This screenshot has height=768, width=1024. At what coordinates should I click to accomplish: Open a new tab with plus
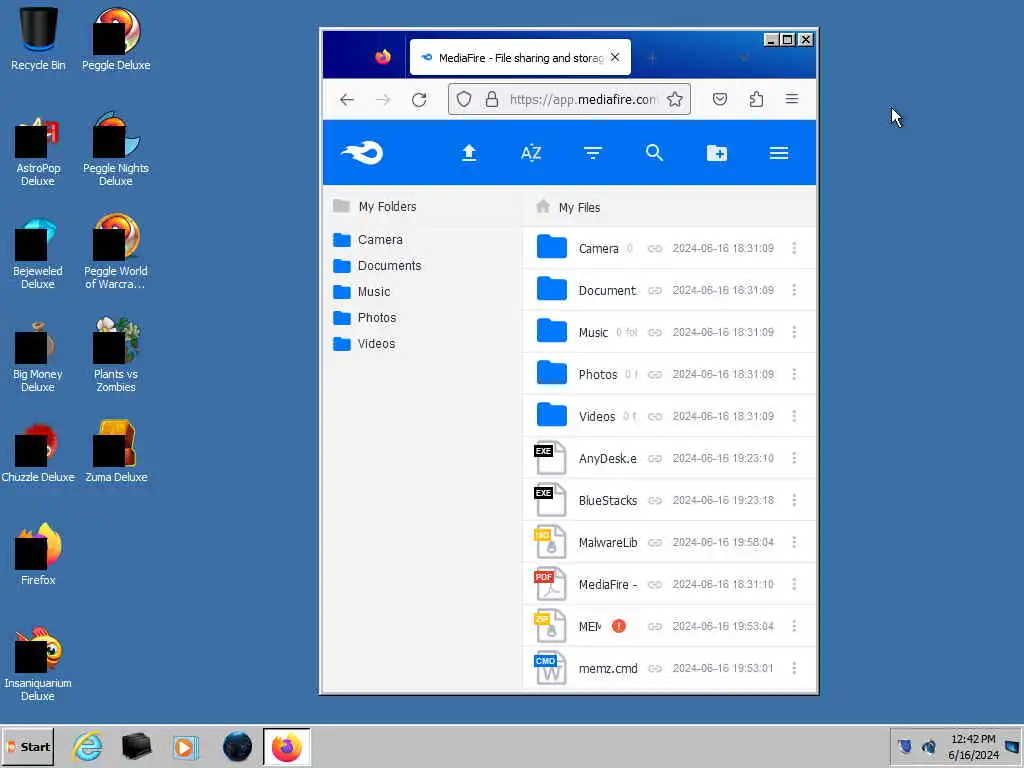click(x=652, y=58)
